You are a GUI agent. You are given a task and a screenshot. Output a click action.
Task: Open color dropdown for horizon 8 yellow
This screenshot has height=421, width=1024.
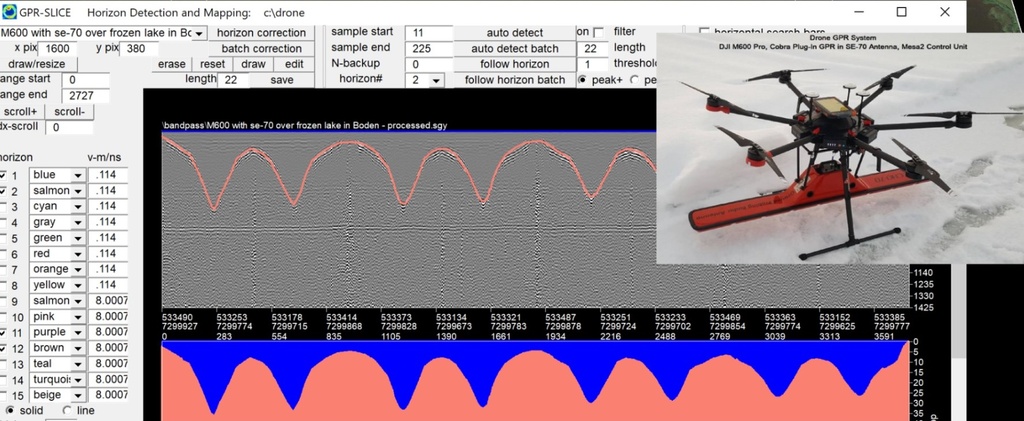click(78, 285)
